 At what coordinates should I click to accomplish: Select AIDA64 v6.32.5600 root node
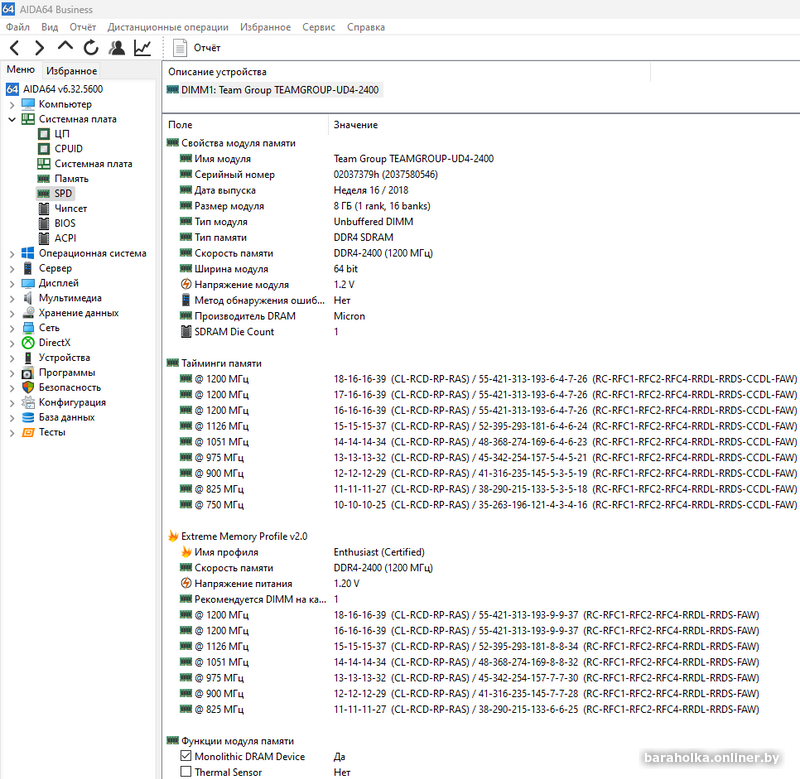point(54,89)
